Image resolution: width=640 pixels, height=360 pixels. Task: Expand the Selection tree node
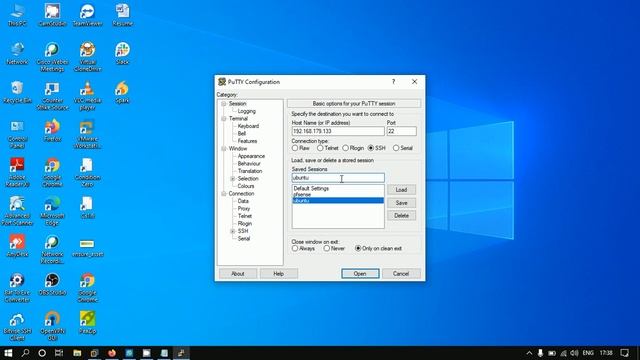point(233,179)
